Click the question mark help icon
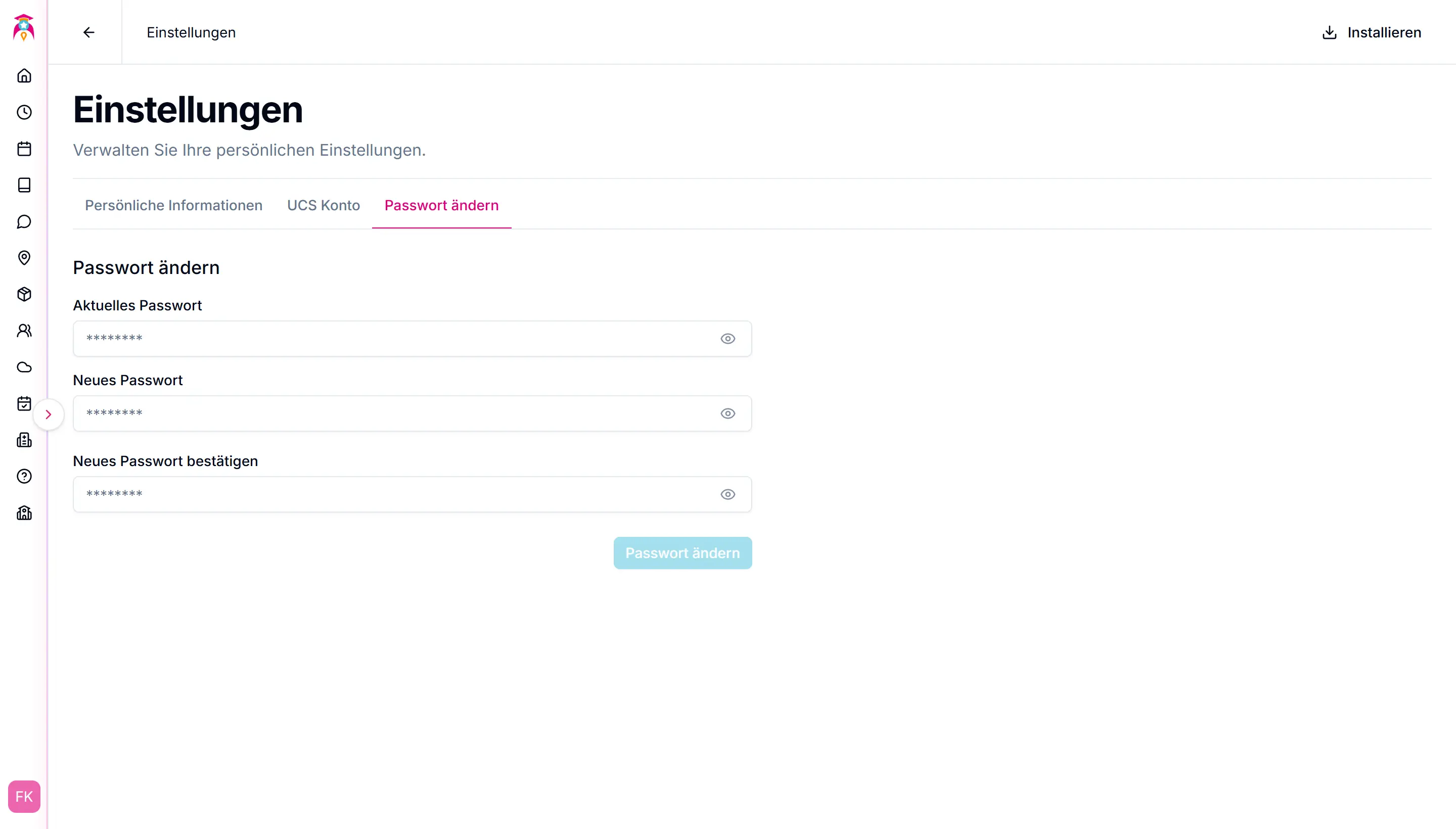 24,477
